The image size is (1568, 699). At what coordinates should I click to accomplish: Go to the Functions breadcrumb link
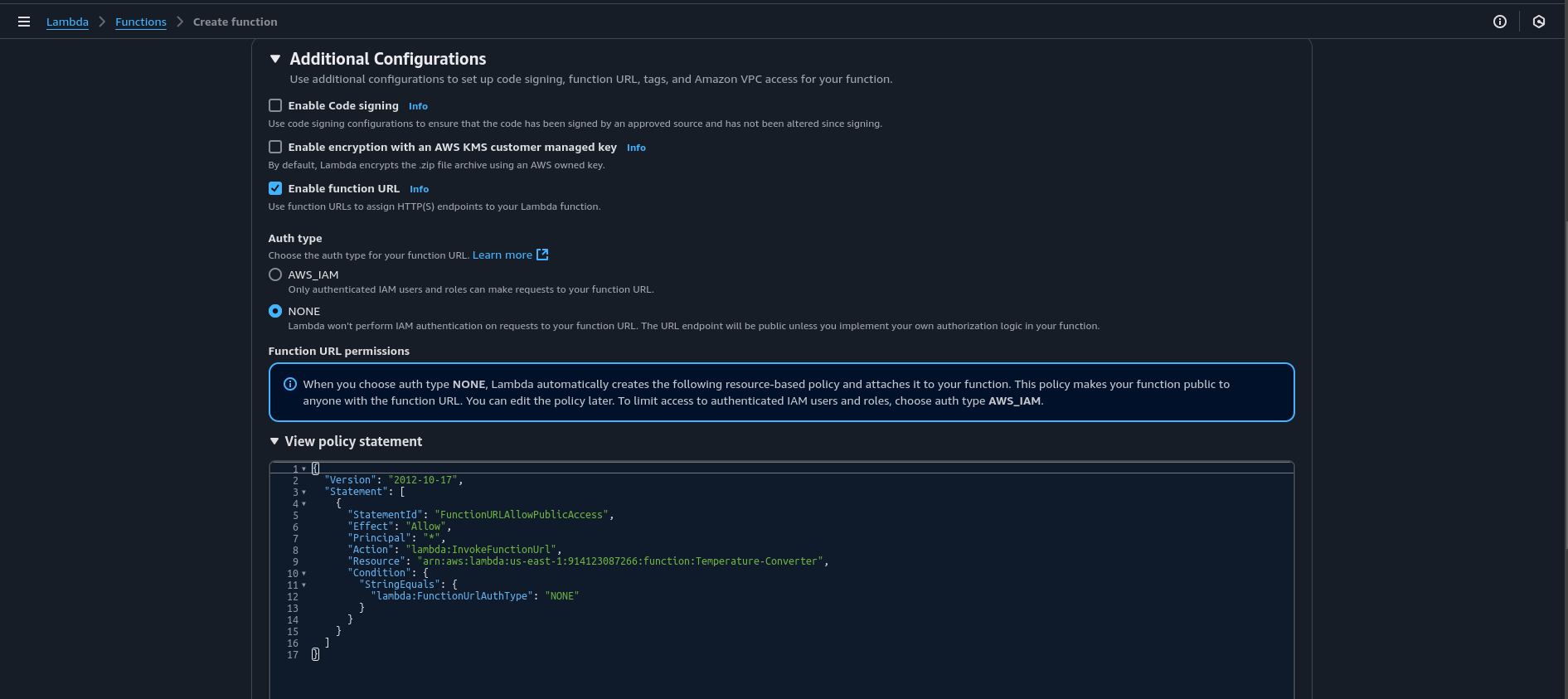point(141,22)
